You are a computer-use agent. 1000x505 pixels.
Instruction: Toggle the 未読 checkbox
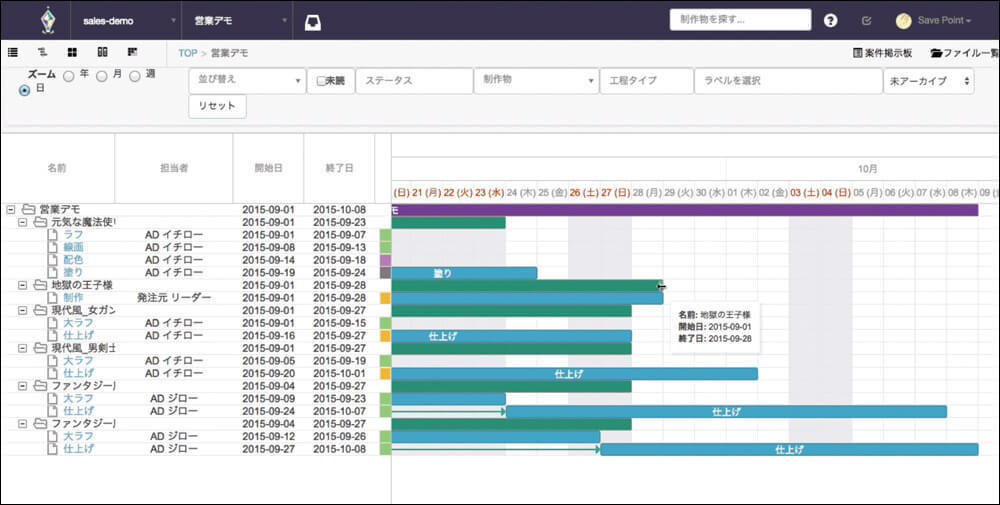click(x=321, y=81)
